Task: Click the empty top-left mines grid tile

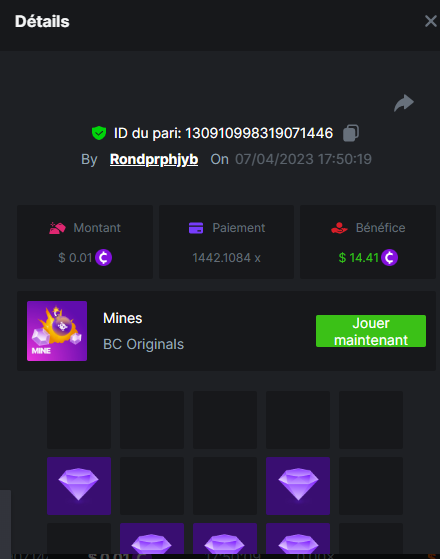Action: [x=79, y=420]
